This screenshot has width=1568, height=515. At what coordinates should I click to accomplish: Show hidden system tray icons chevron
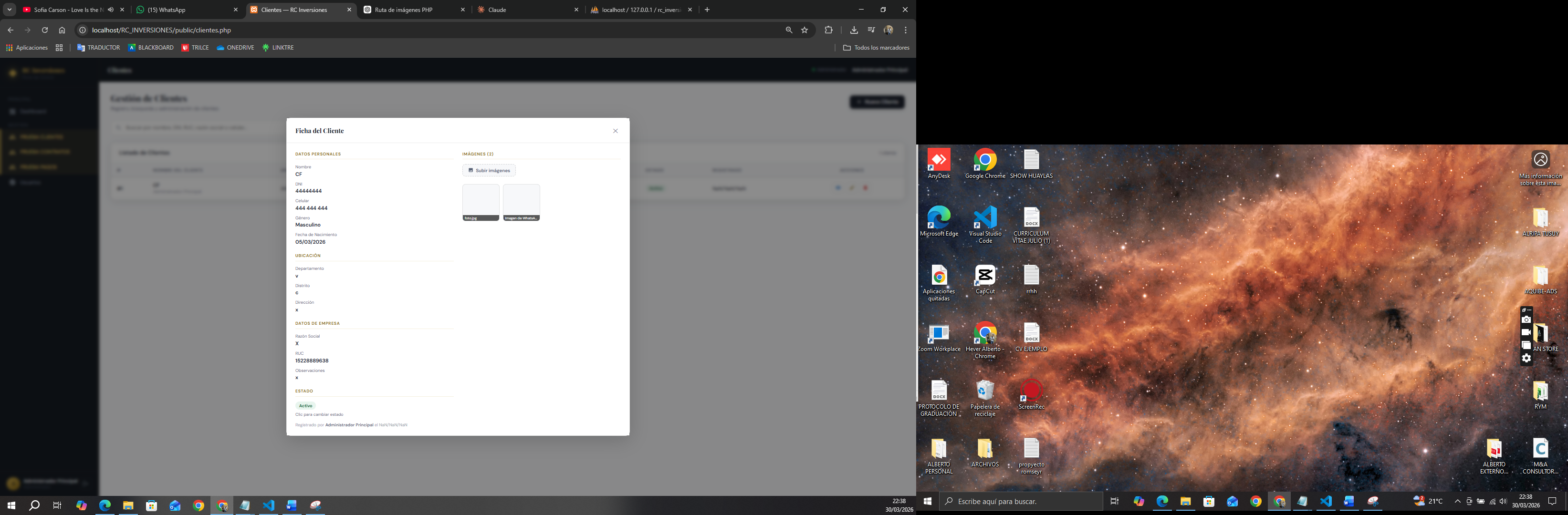click(1457, 502)
